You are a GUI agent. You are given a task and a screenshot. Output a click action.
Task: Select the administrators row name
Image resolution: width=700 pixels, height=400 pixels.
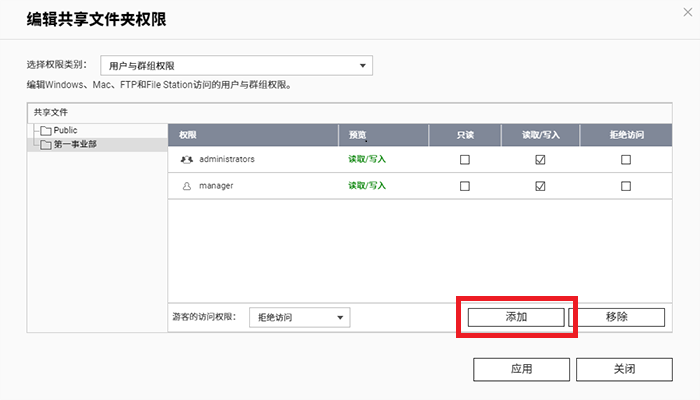tap(227, 159)
